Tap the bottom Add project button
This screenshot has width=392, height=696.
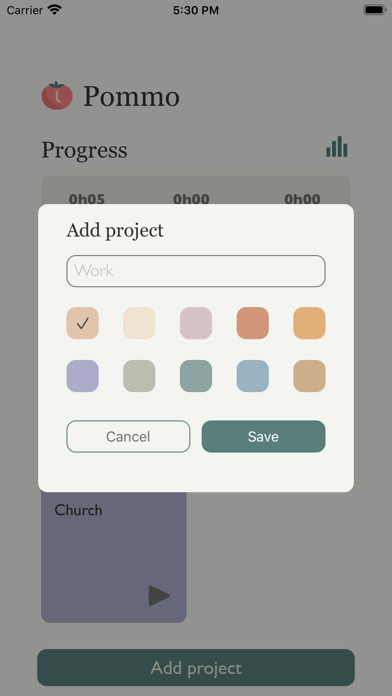(x=196, y=668)
